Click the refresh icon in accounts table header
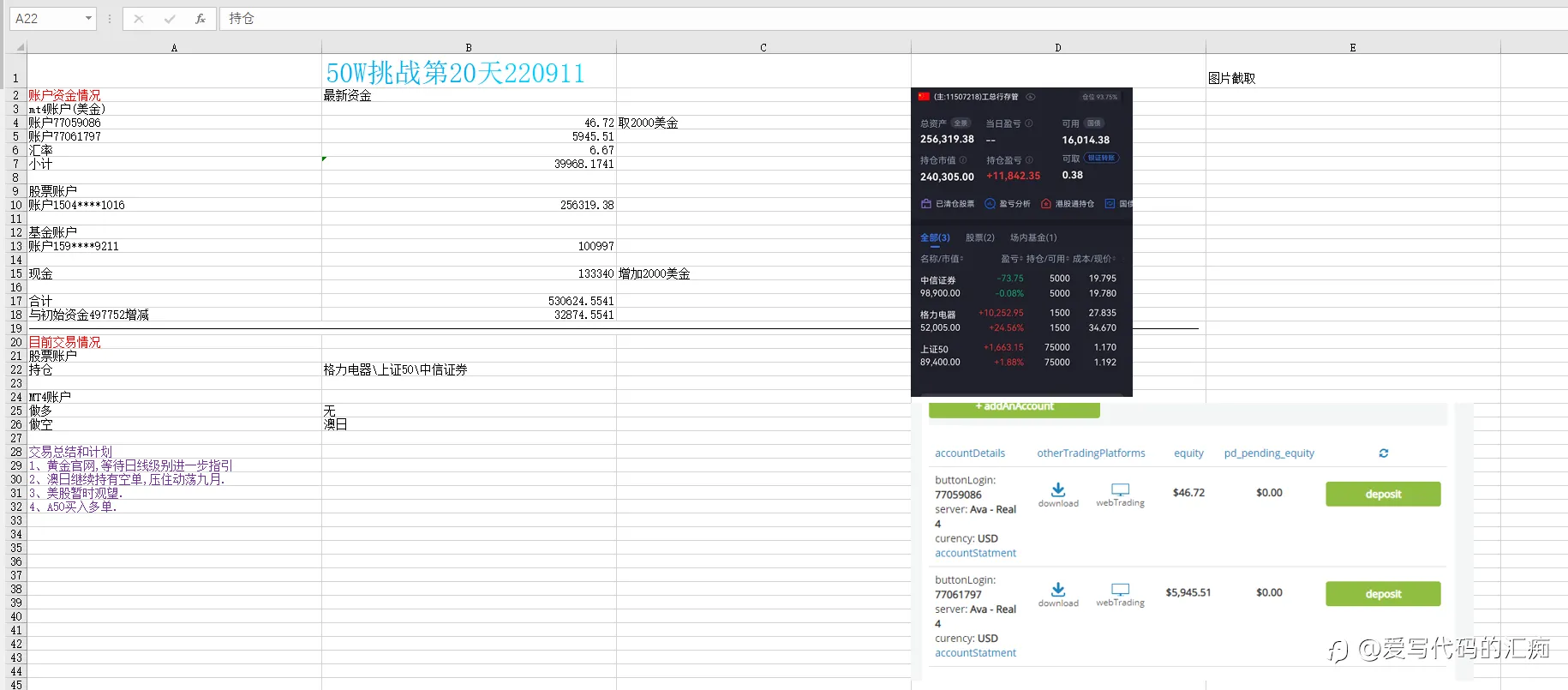 click(1383, 453)
